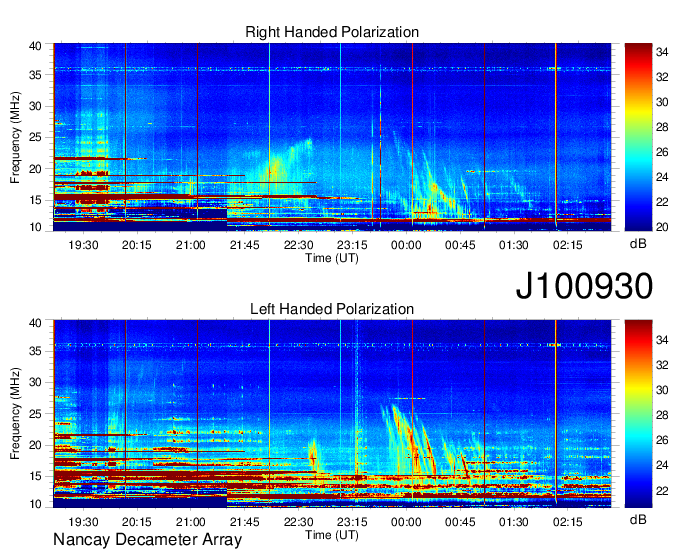Click the 15 MHz tick of right-handed plot
680x552 pixels.
click(x=35, y=200)
